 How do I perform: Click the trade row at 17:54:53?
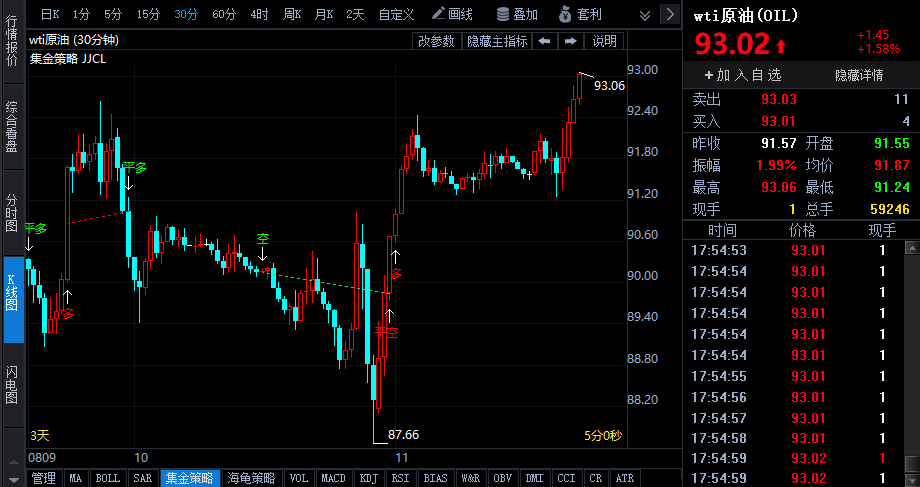(x=795, y=251)
